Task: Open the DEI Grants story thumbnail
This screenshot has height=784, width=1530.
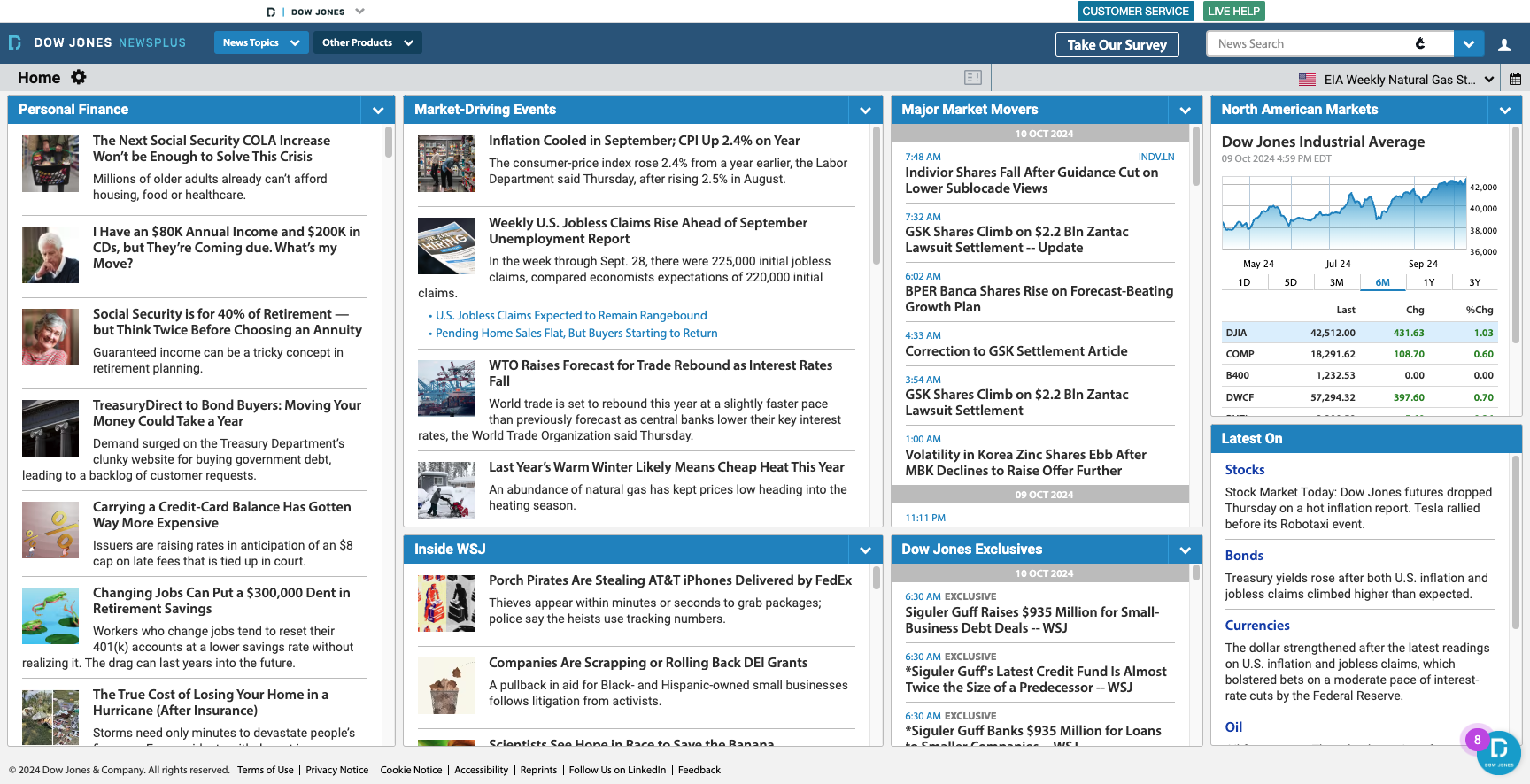Action: pos(446,686)
